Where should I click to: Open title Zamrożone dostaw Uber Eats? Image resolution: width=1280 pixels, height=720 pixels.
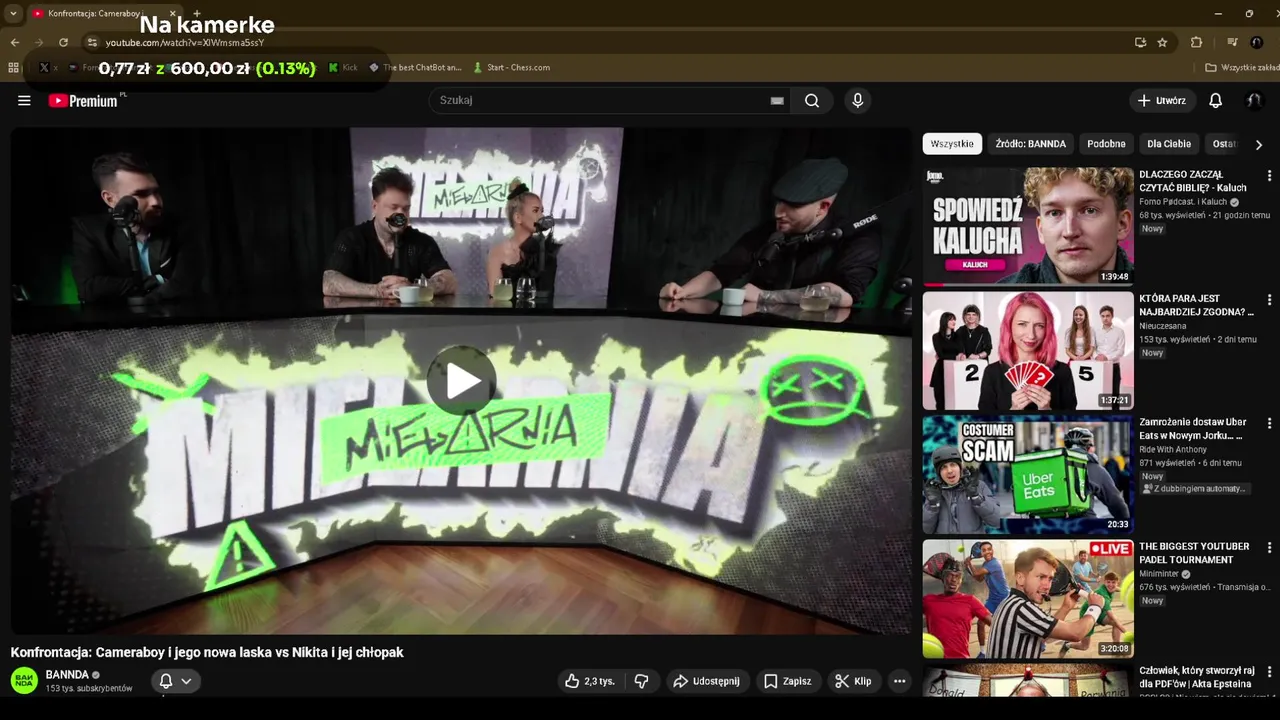(x=1192, y=429)
